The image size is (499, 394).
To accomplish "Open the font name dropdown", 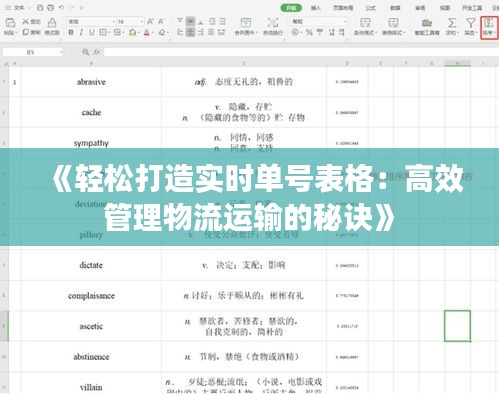I will (x=91, y=22).
